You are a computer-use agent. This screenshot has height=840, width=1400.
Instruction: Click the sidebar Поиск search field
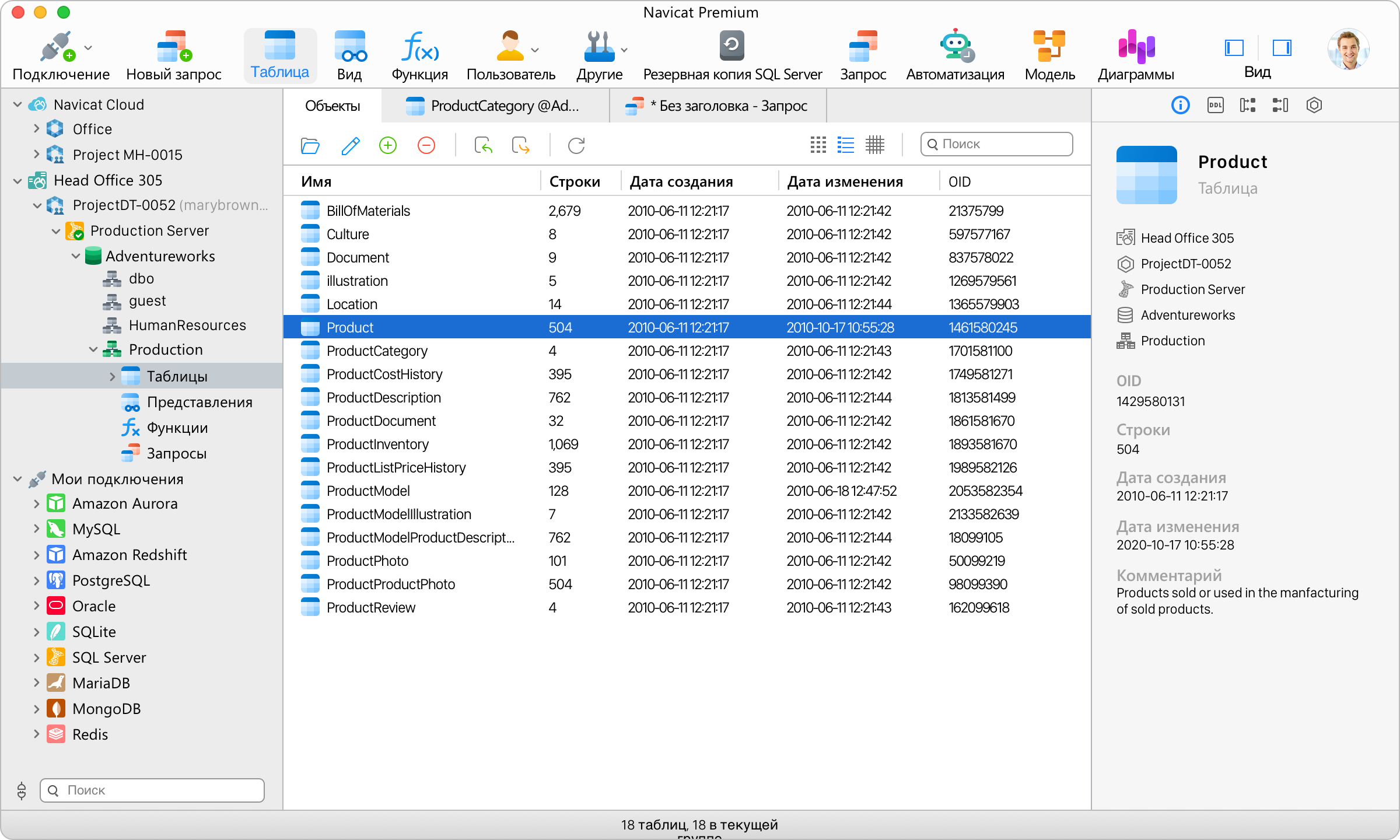pos(152,790)
